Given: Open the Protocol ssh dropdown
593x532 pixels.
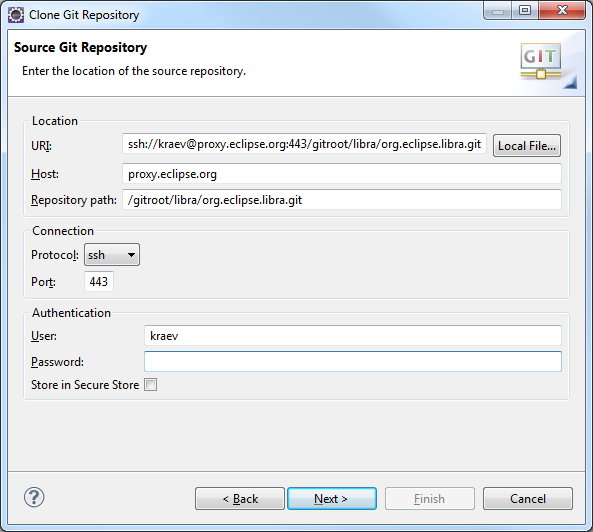Looking at the screenshot, I should pyautogui.click(x=112, y=255).
